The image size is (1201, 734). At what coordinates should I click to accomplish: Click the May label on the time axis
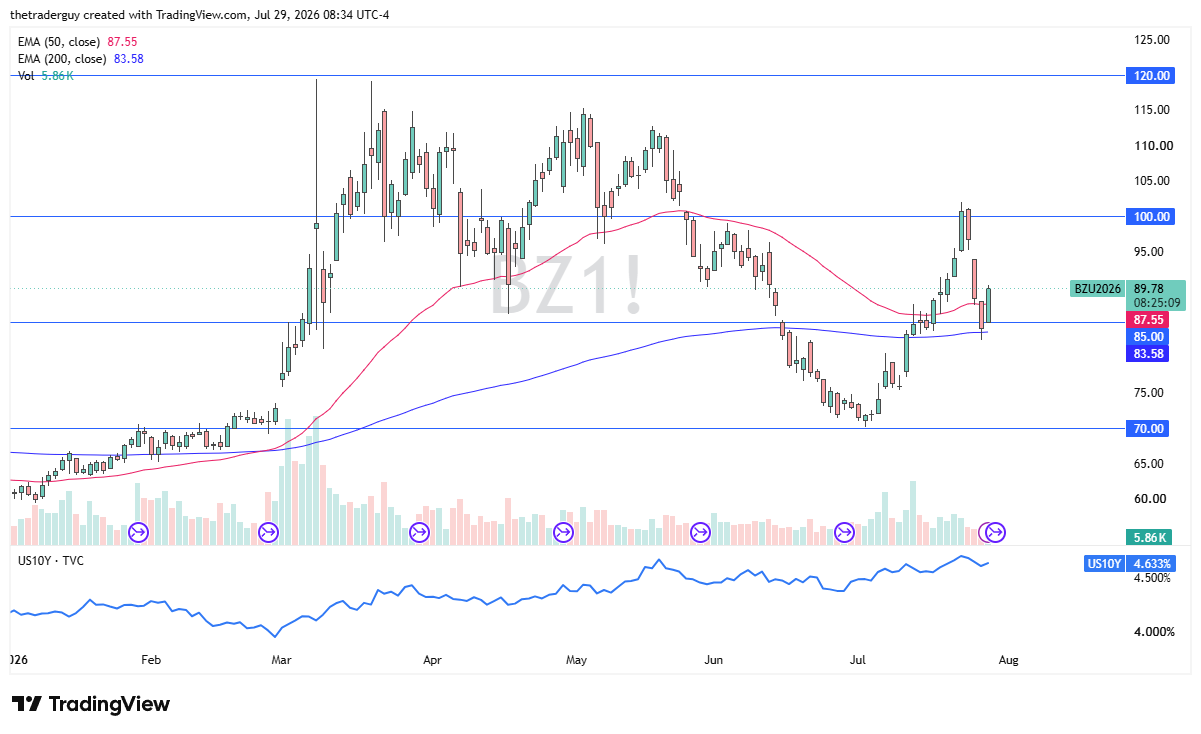[577, 660]
